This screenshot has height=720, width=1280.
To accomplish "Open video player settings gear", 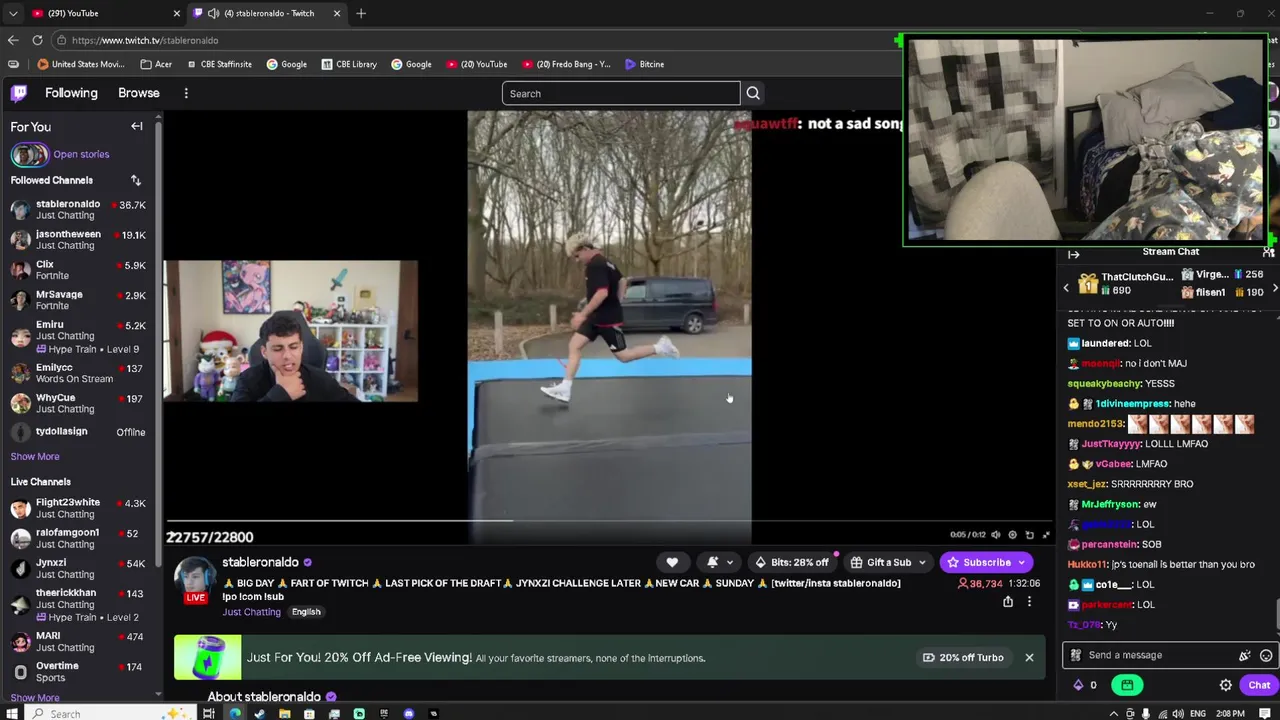I will (x=1012, y=535).
